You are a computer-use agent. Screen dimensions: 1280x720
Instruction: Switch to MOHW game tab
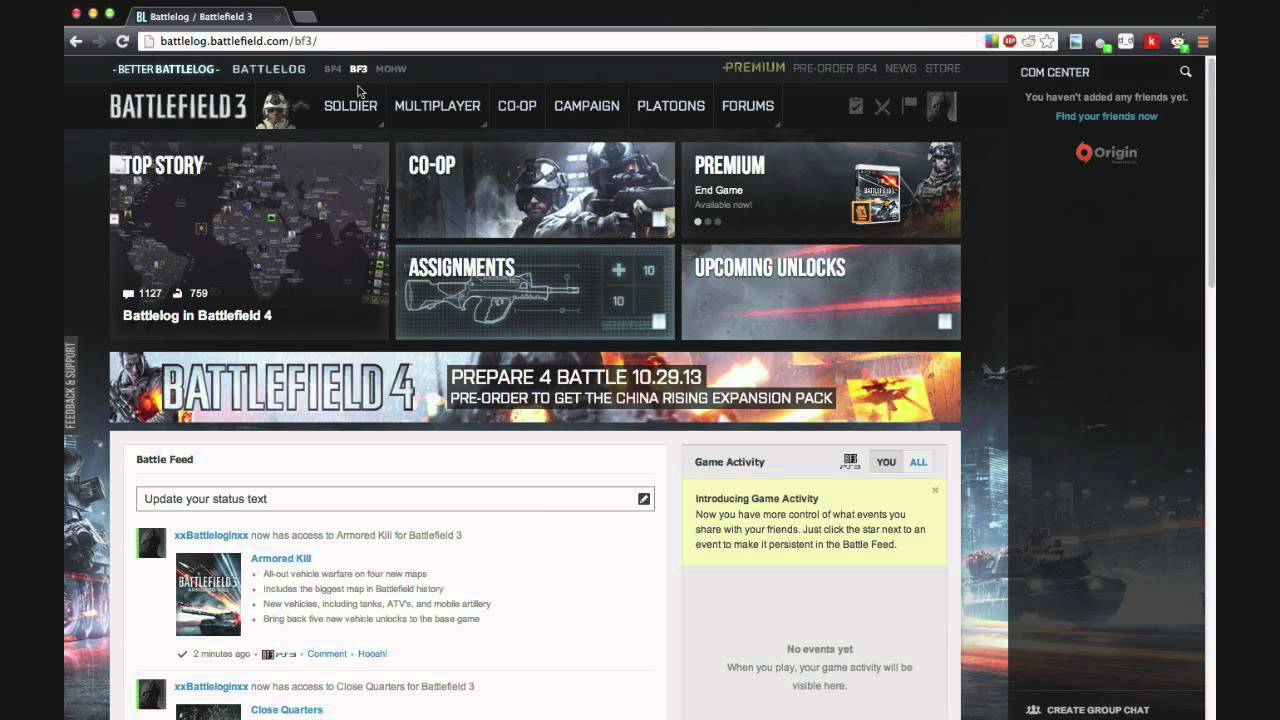391,69
